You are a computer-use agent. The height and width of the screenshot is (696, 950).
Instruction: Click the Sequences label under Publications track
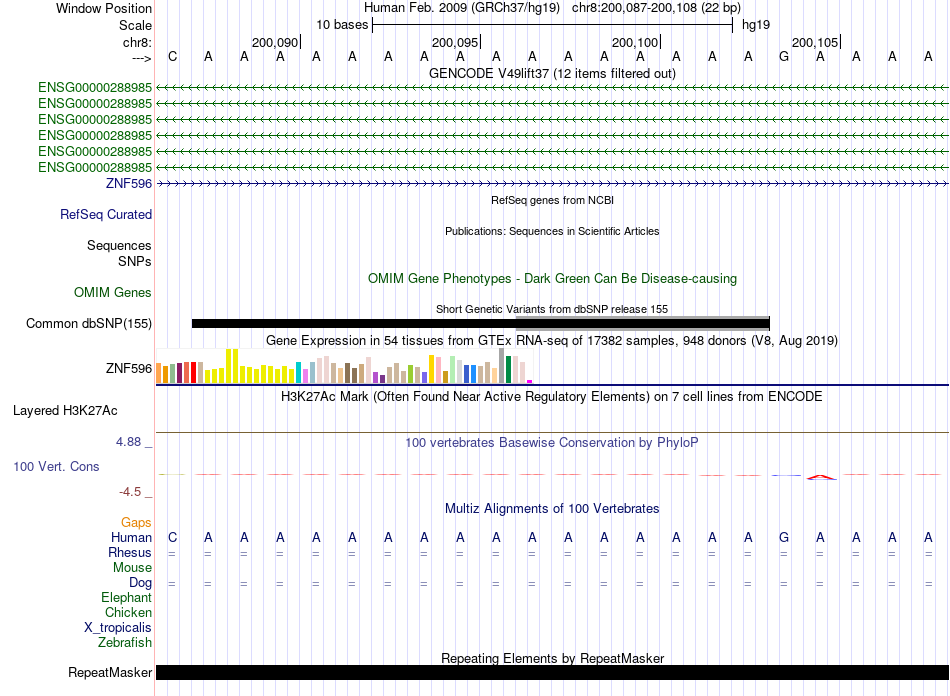pyautogui.click(x=119, y=245)
